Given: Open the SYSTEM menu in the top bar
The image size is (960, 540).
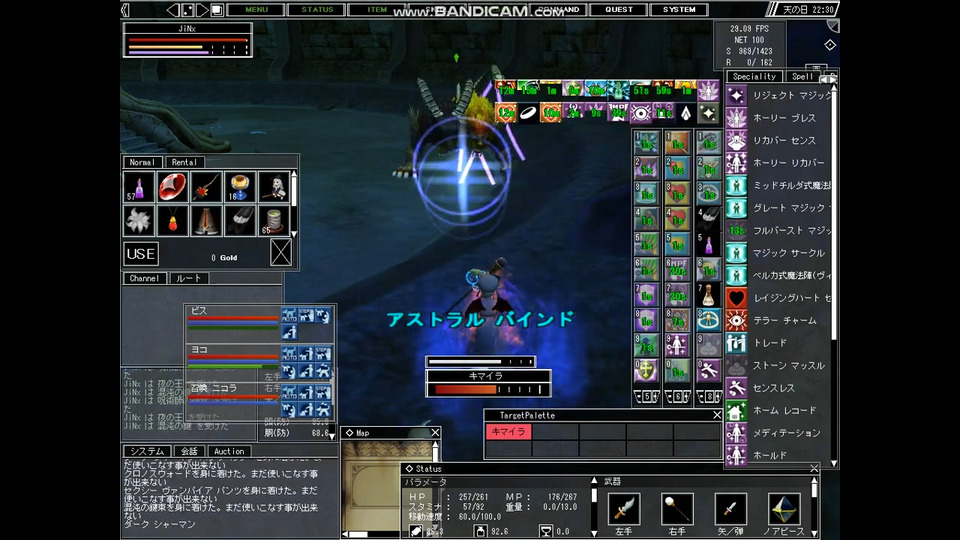Looking at the screenshot, I should pos(679,9).
